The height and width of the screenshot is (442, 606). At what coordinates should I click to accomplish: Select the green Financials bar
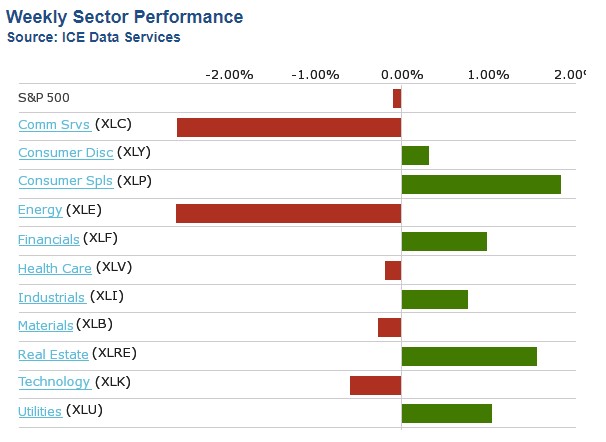[x=444, y=241]
